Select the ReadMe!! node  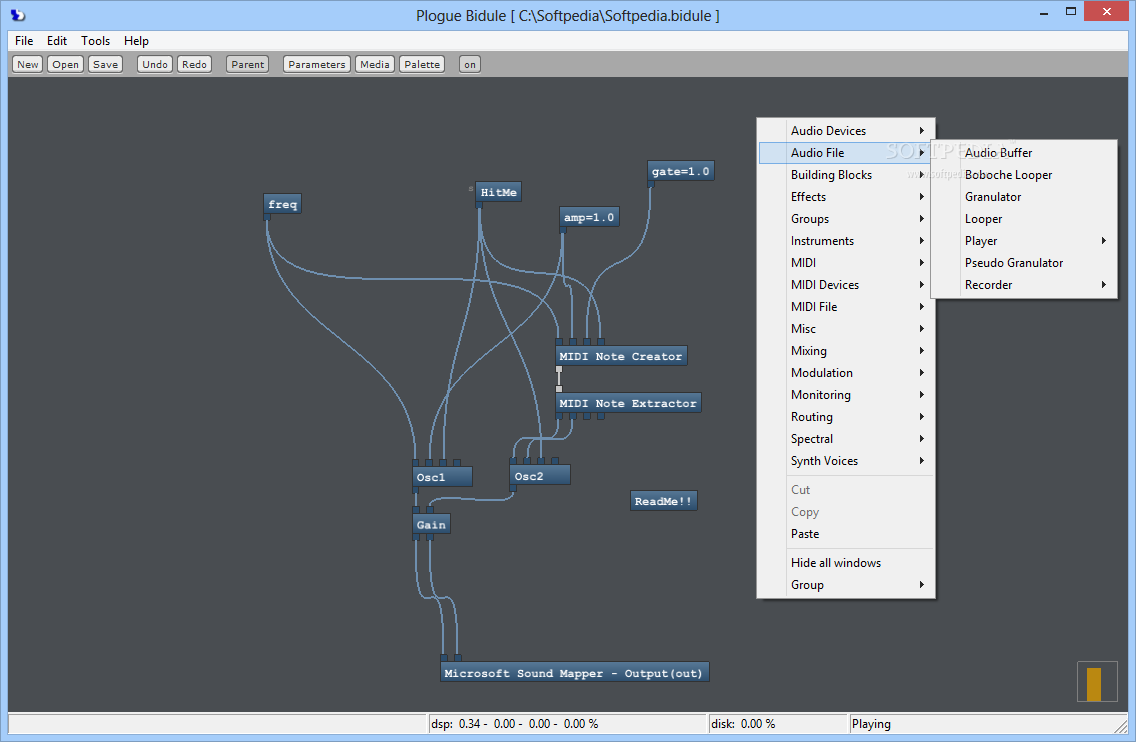coord(664,501)
